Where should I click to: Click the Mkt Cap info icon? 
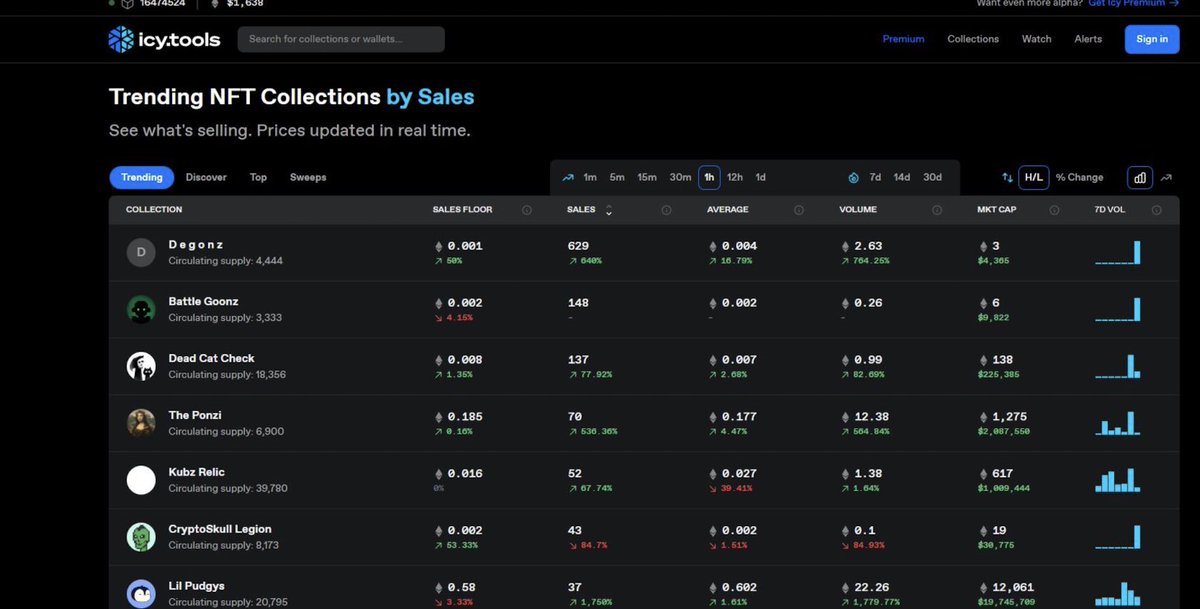1054,210
